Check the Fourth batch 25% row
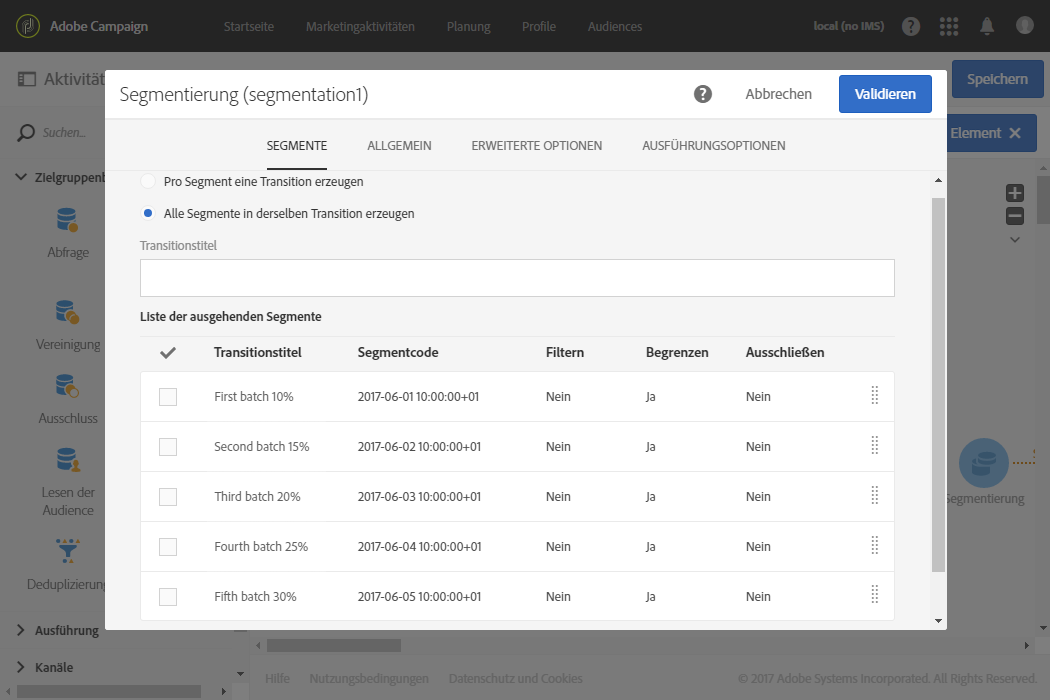 pos(168,547)
